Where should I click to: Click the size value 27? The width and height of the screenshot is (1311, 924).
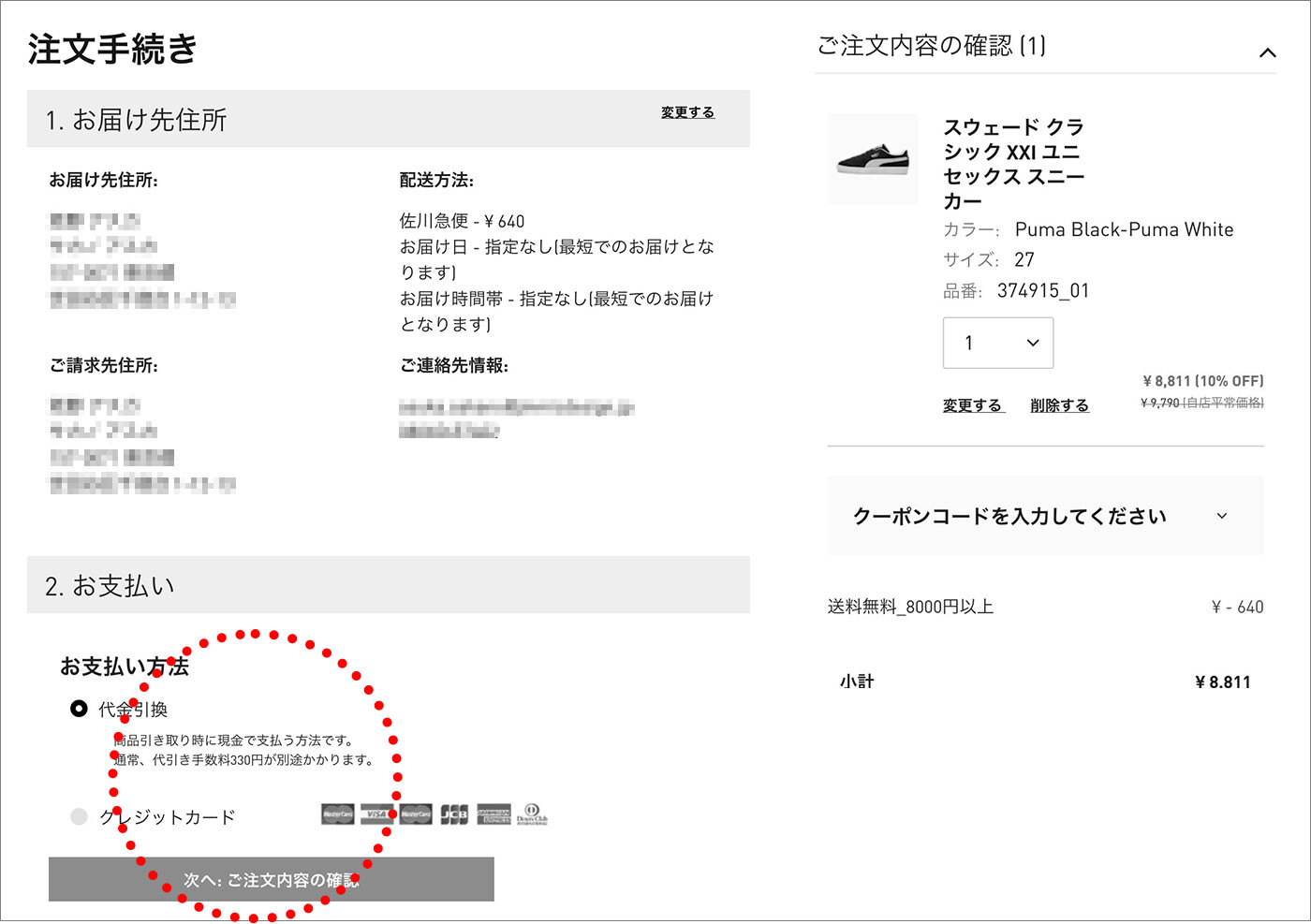tap(1024, 260)
